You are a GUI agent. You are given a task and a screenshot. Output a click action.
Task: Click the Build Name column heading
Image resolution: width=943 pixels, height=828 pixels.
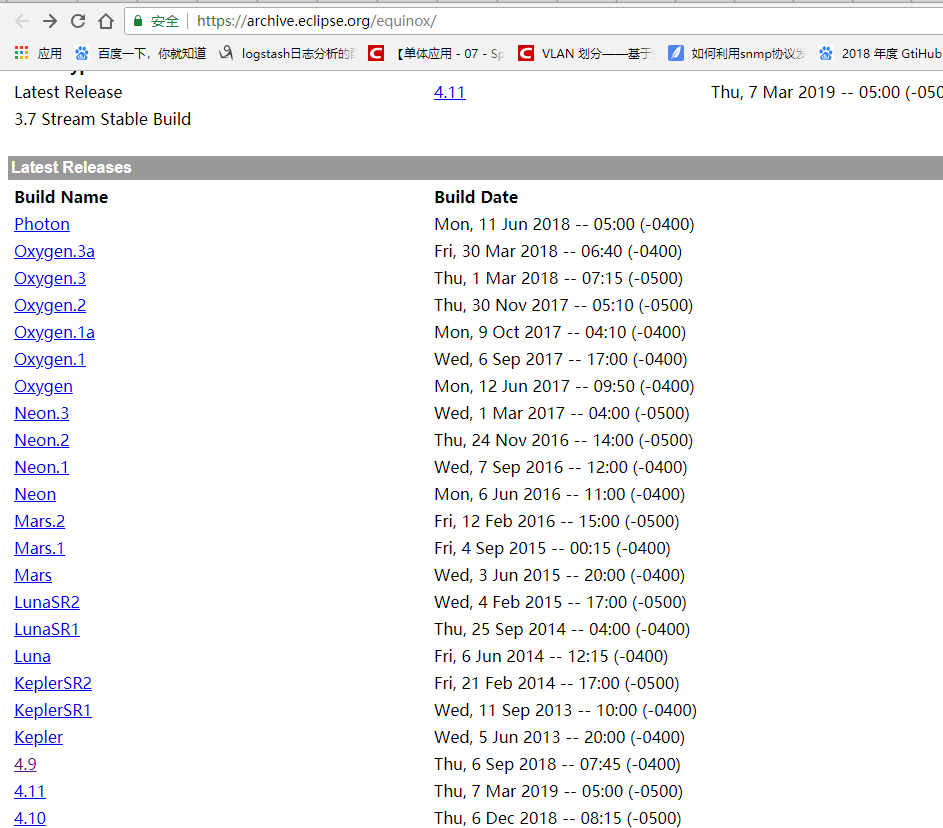coord(61,197)
